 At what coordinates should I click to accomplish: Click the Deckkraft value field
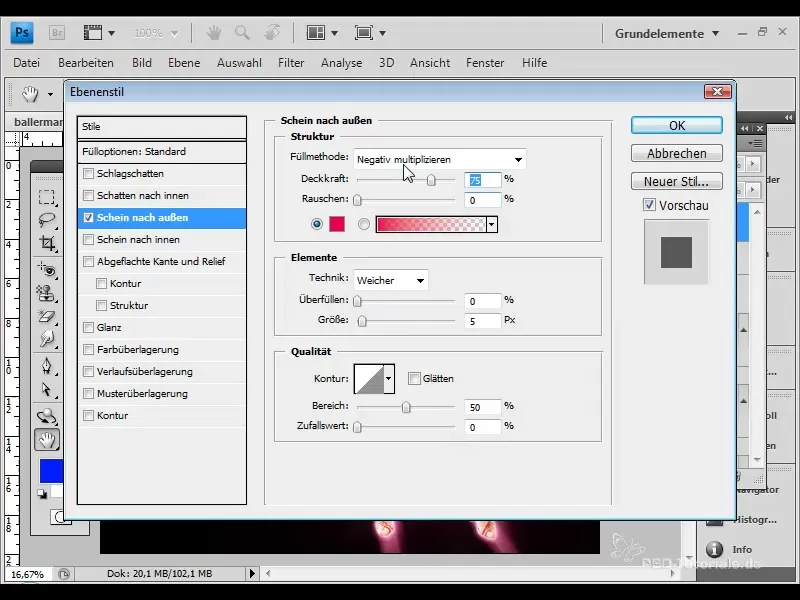pyautogui.click(x=483, y=180)
